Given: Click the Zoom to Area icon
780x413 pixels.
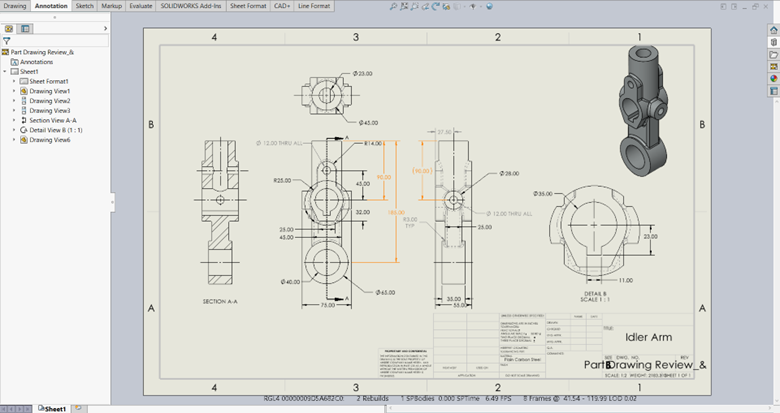Looking at the screenshot, I should 404,6.
